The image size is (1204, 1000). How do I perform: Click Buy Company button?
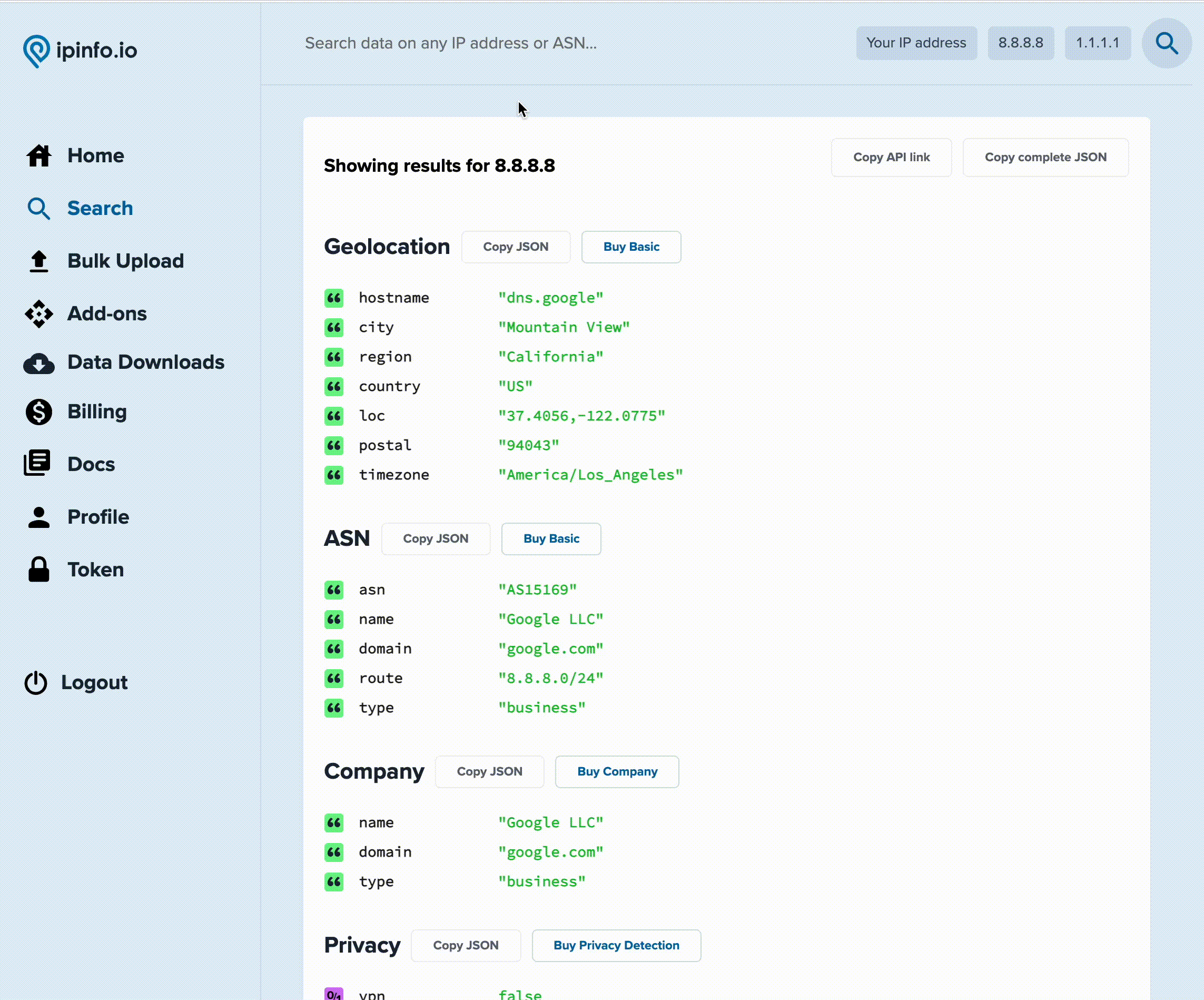(x=617, y=771)
